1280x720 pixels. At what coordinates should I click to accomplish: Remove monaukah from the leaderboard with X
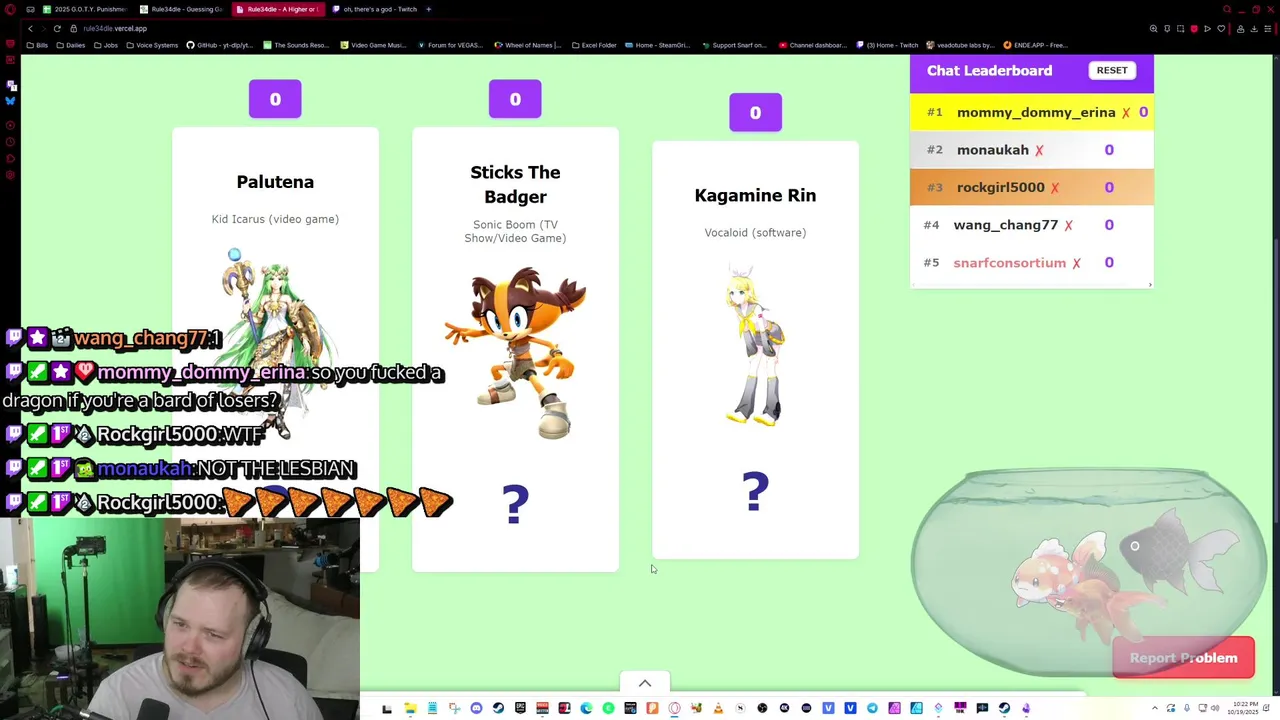tap(1039, 150)
